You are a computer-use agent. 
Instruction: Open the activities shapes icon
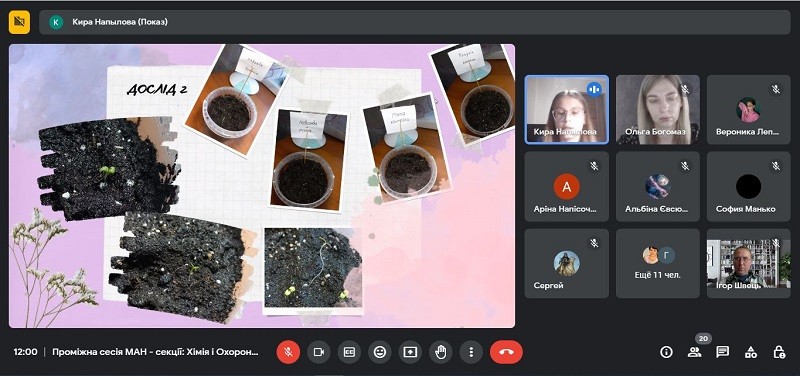(x=751, y=352)
